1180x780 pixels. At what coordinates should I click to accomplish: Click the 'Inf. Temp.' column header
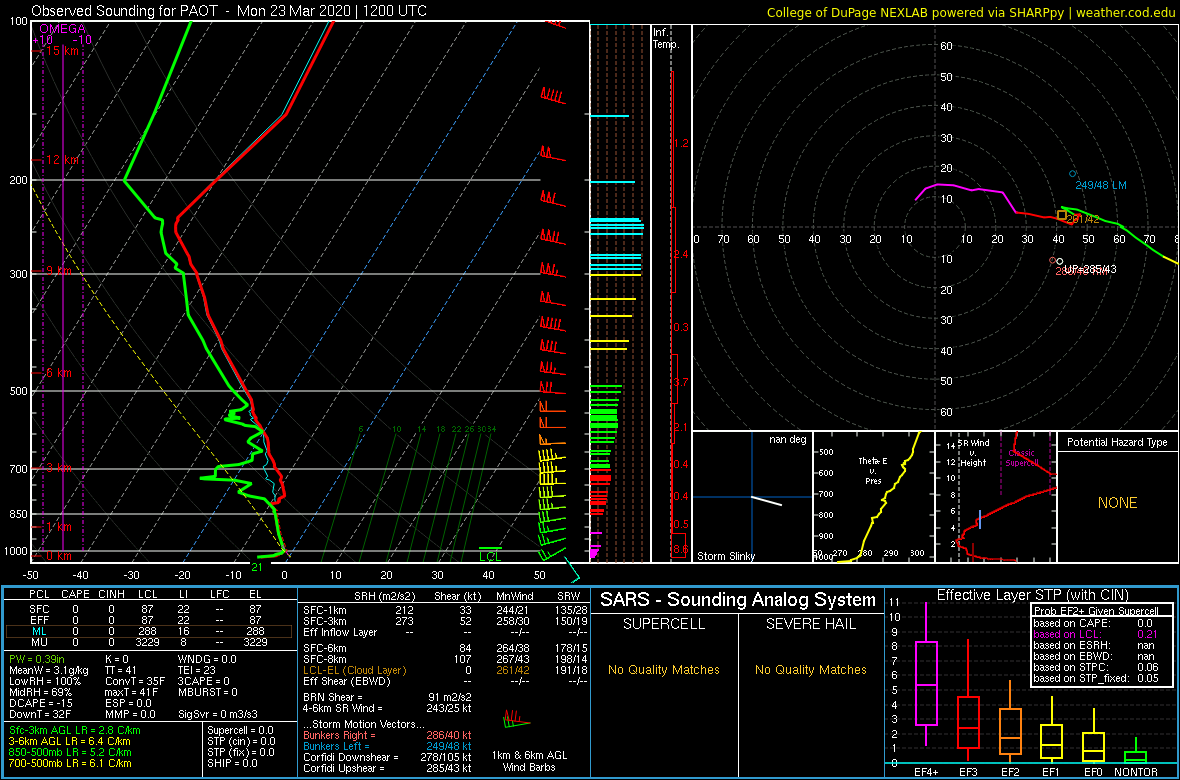(666, 38)
